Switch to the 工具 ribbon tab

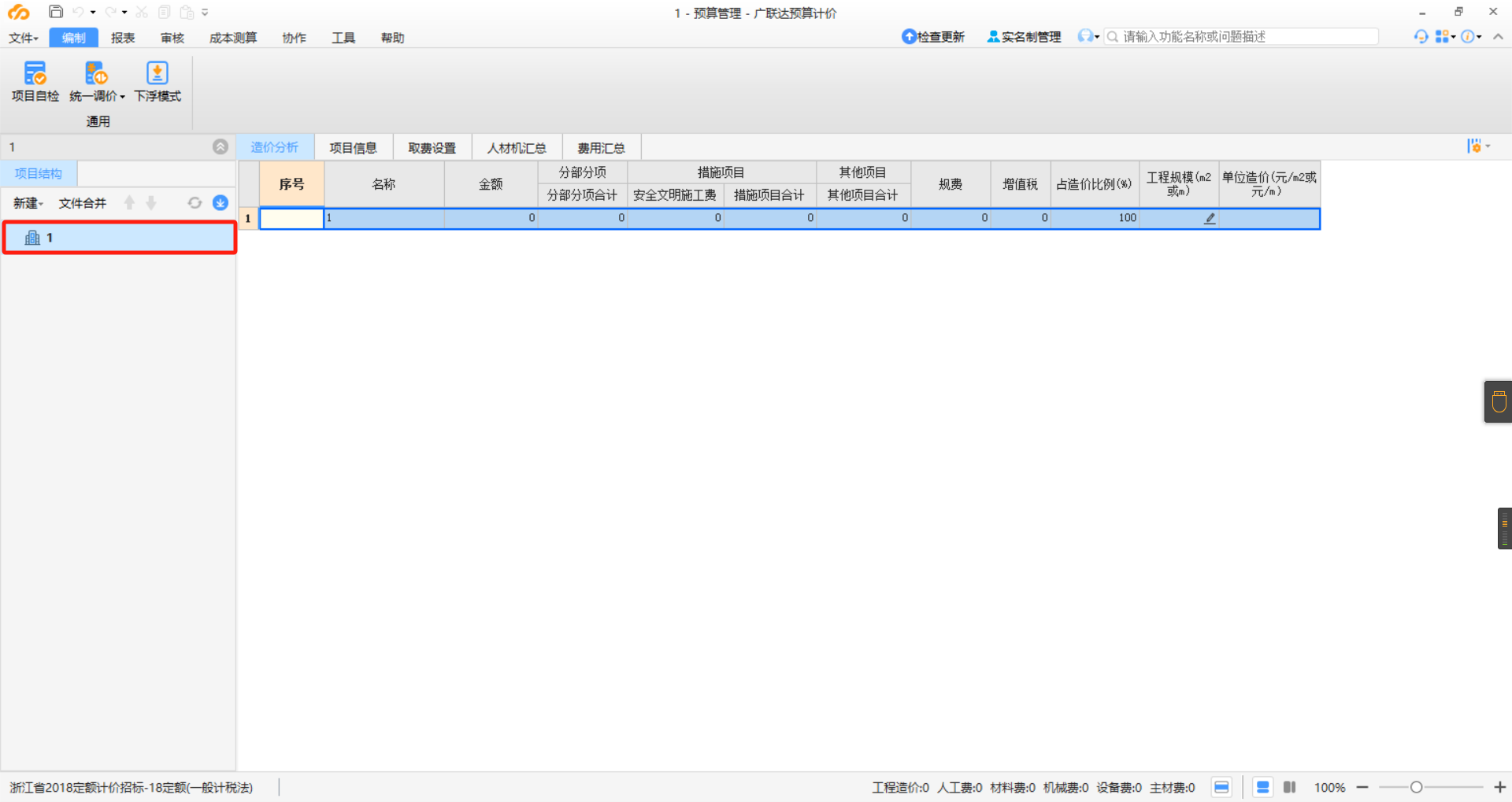(x=343, y=38)
